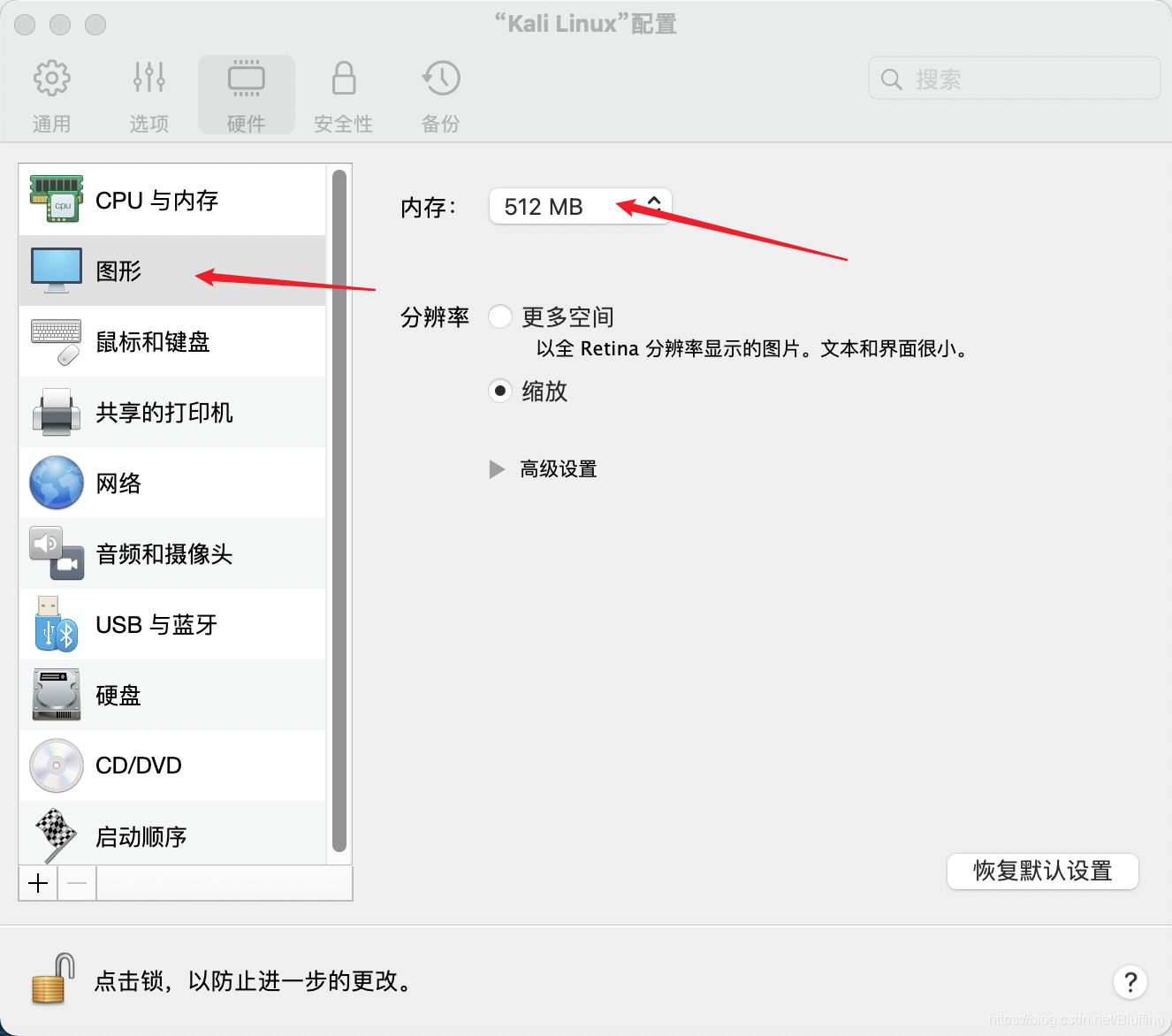Select the 启动顺序 checkered flag icon

[57, 836]
